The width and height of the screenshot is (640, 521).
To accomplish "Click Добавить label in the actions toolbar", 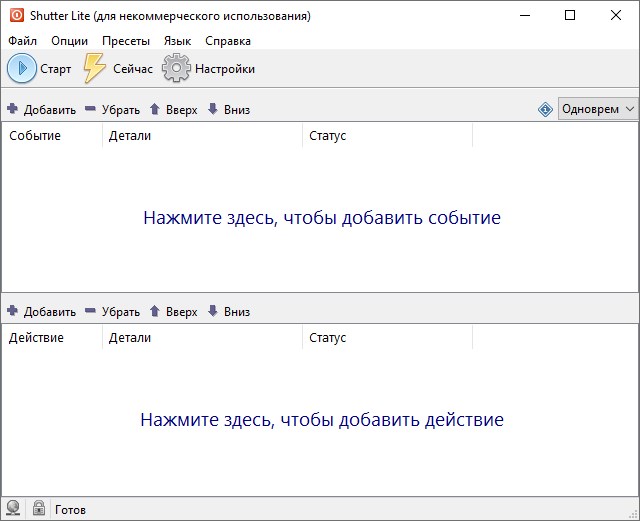I will (x=50, y=312).
